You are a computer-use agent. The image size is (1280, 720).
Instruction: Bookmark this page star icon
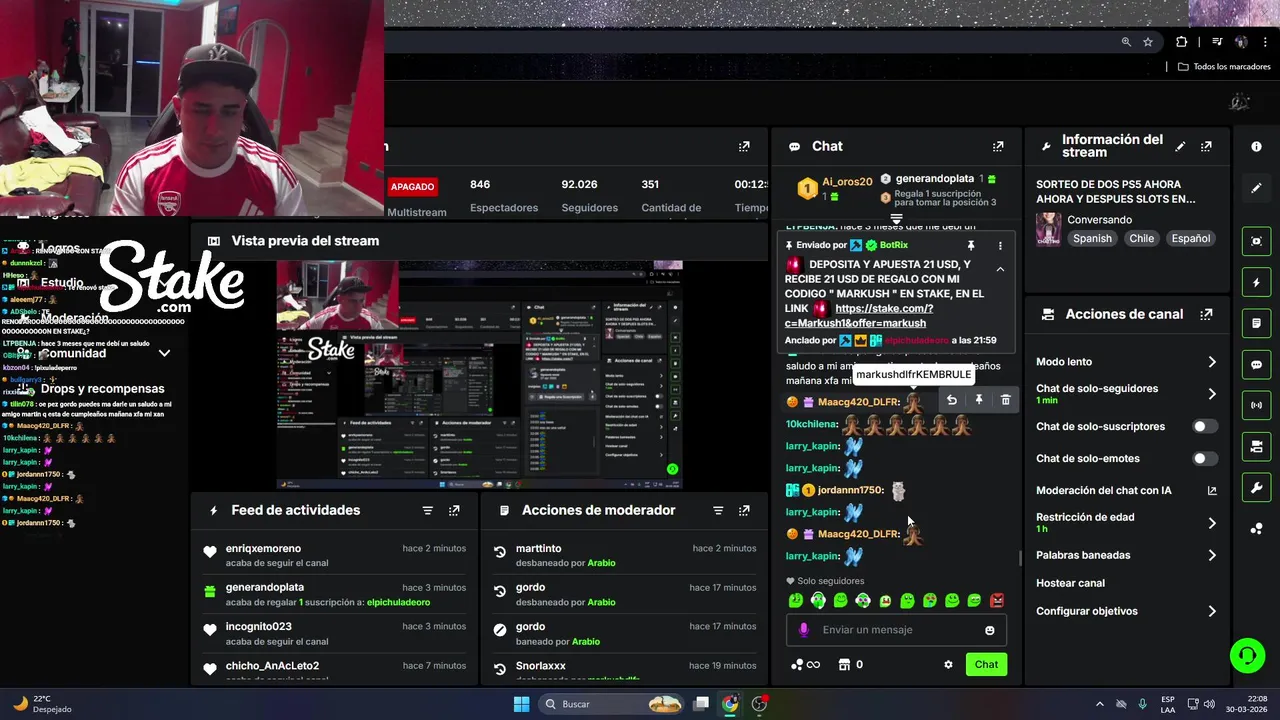1148,42
